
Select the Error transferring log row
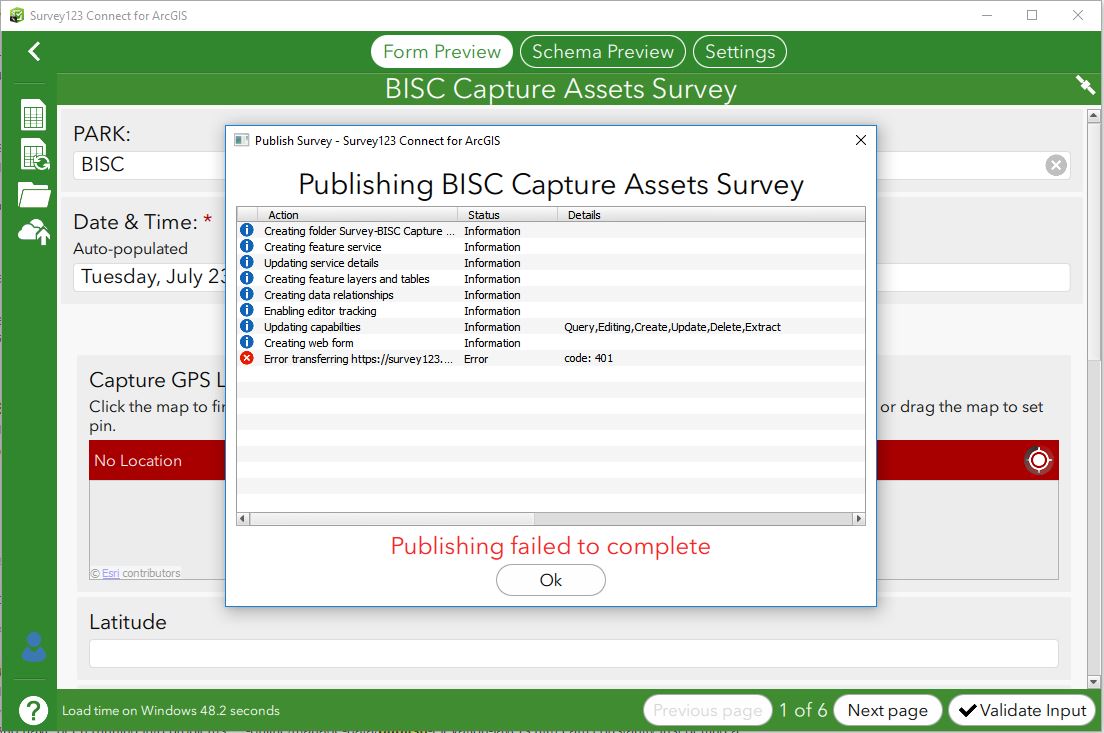(551, 358)
